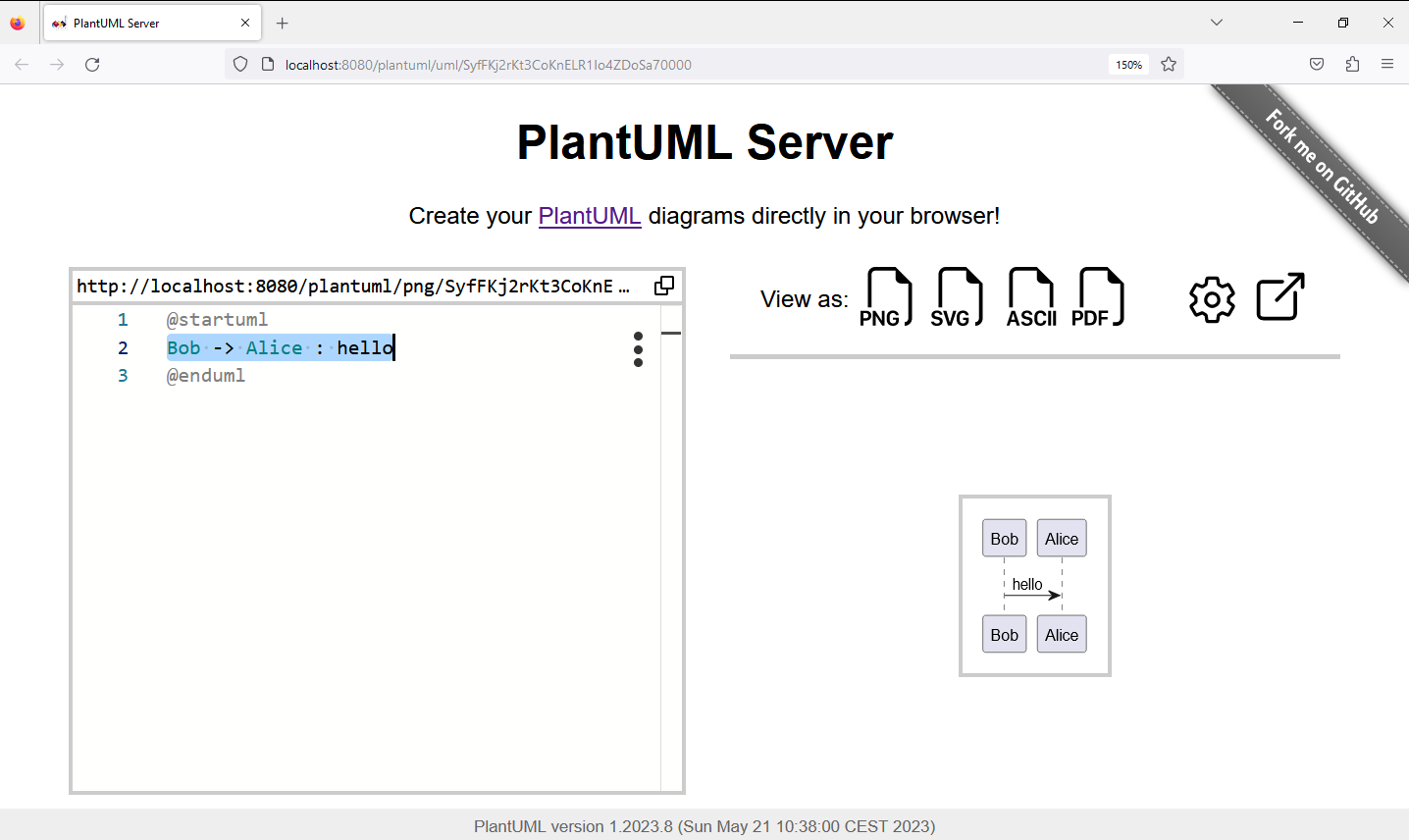The image size is (1409, 840).
Task: Save page to Pocket
Action: point(1317,65)
